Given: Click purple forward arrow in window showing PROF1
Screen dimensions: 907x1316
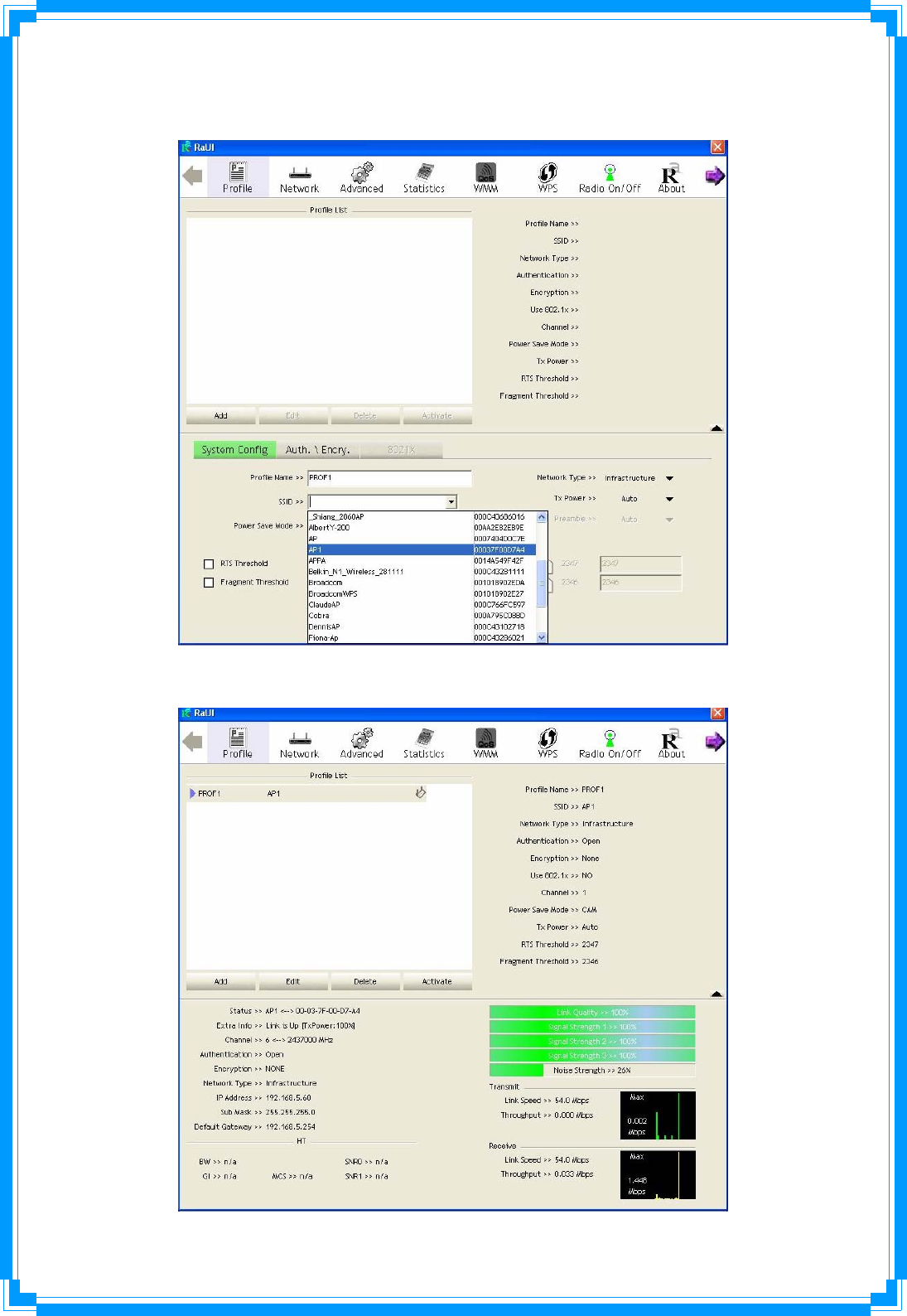Looking at the screenshot, I should click(715, 742).
